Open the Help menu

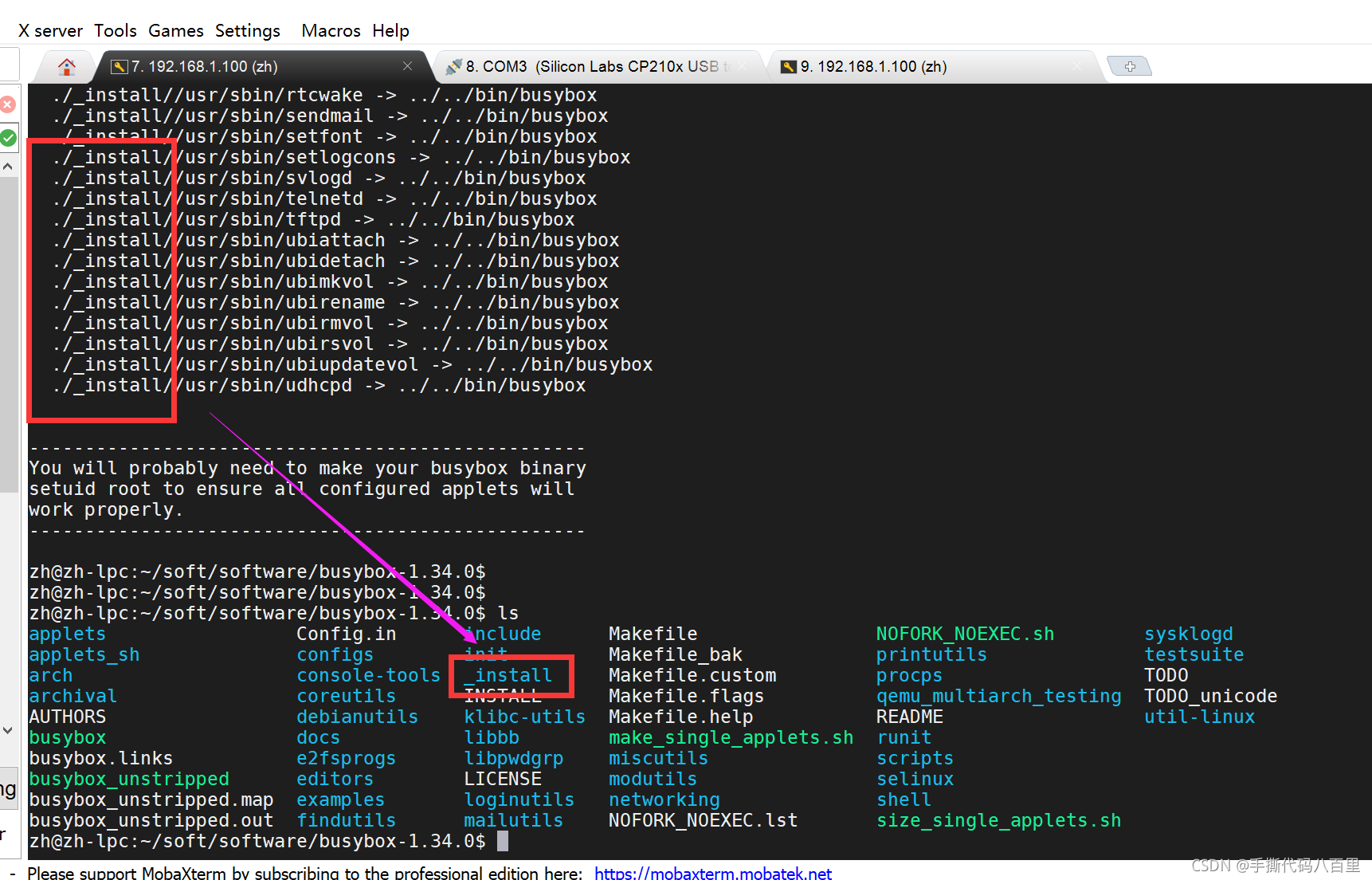click(x=390, y=30)
